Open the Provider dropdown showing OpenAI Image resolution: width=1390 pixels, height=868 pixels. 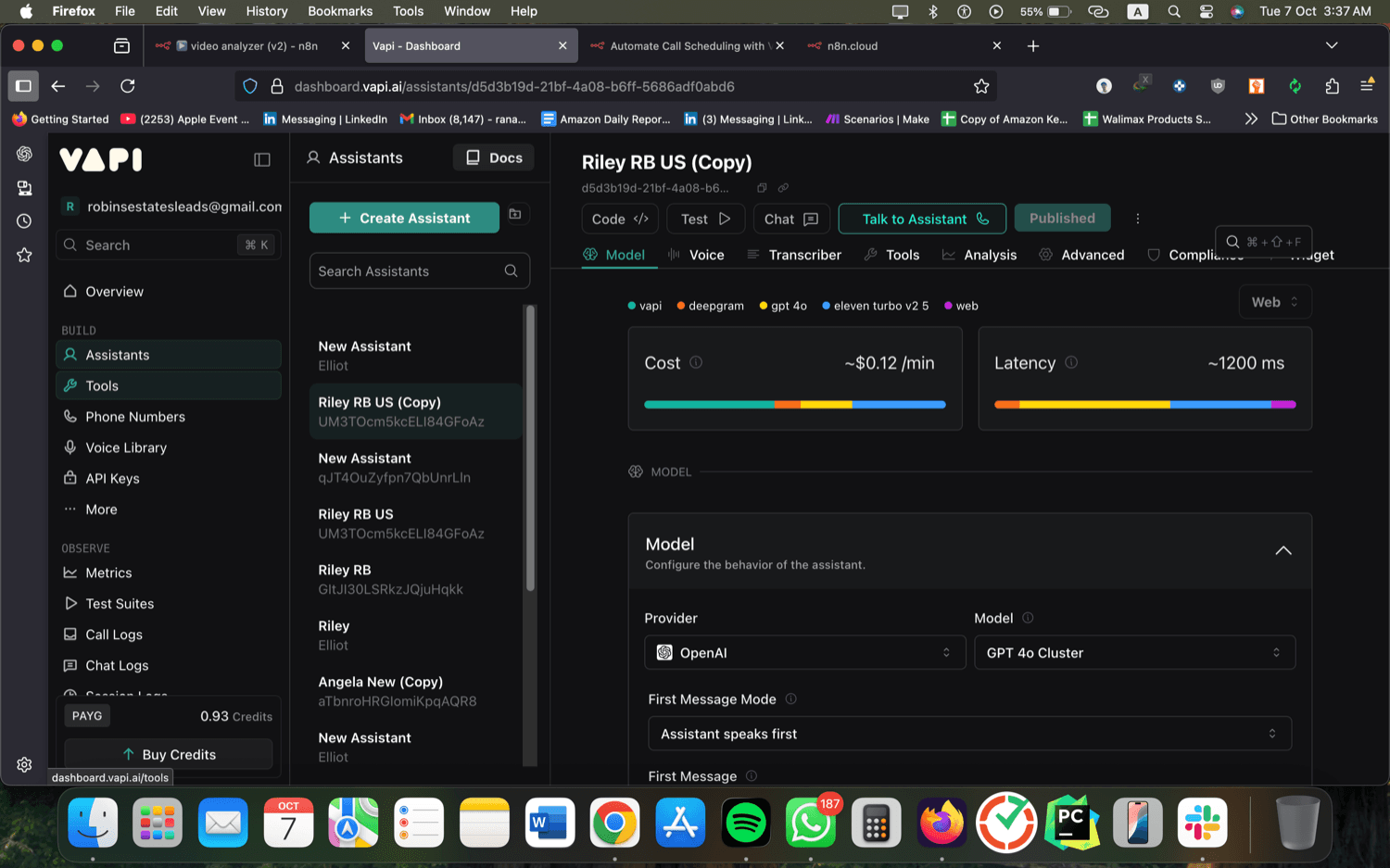click(804, 652)
